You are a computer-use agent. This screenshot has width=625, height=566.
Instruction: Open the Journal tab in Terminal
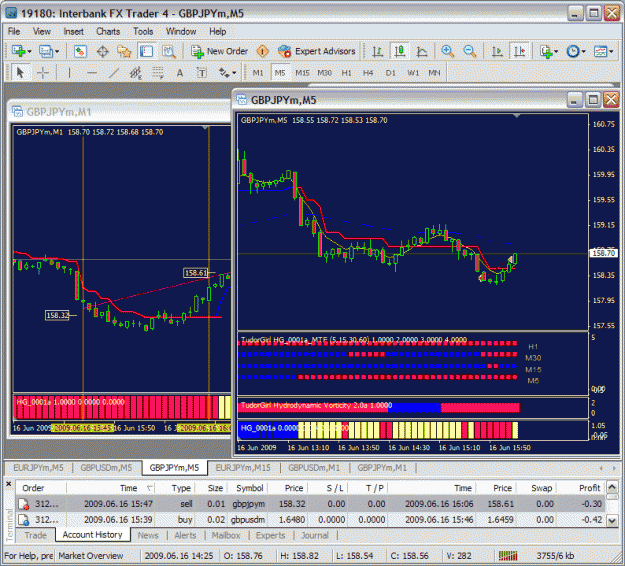(x=315, y=535)
